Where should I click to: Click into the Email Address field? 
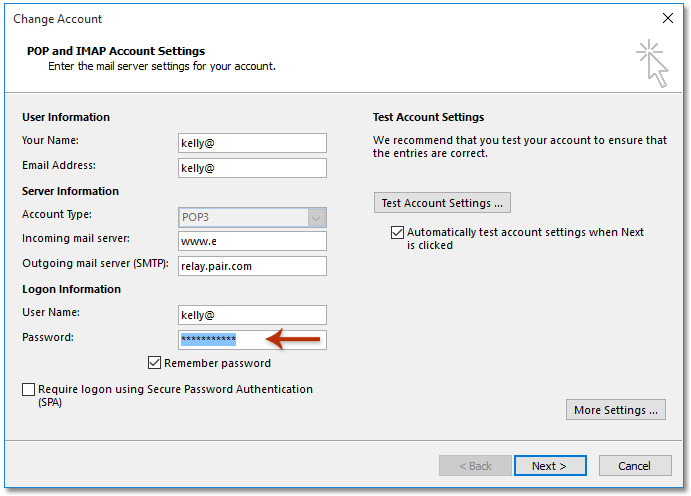(x=252, y=168)
